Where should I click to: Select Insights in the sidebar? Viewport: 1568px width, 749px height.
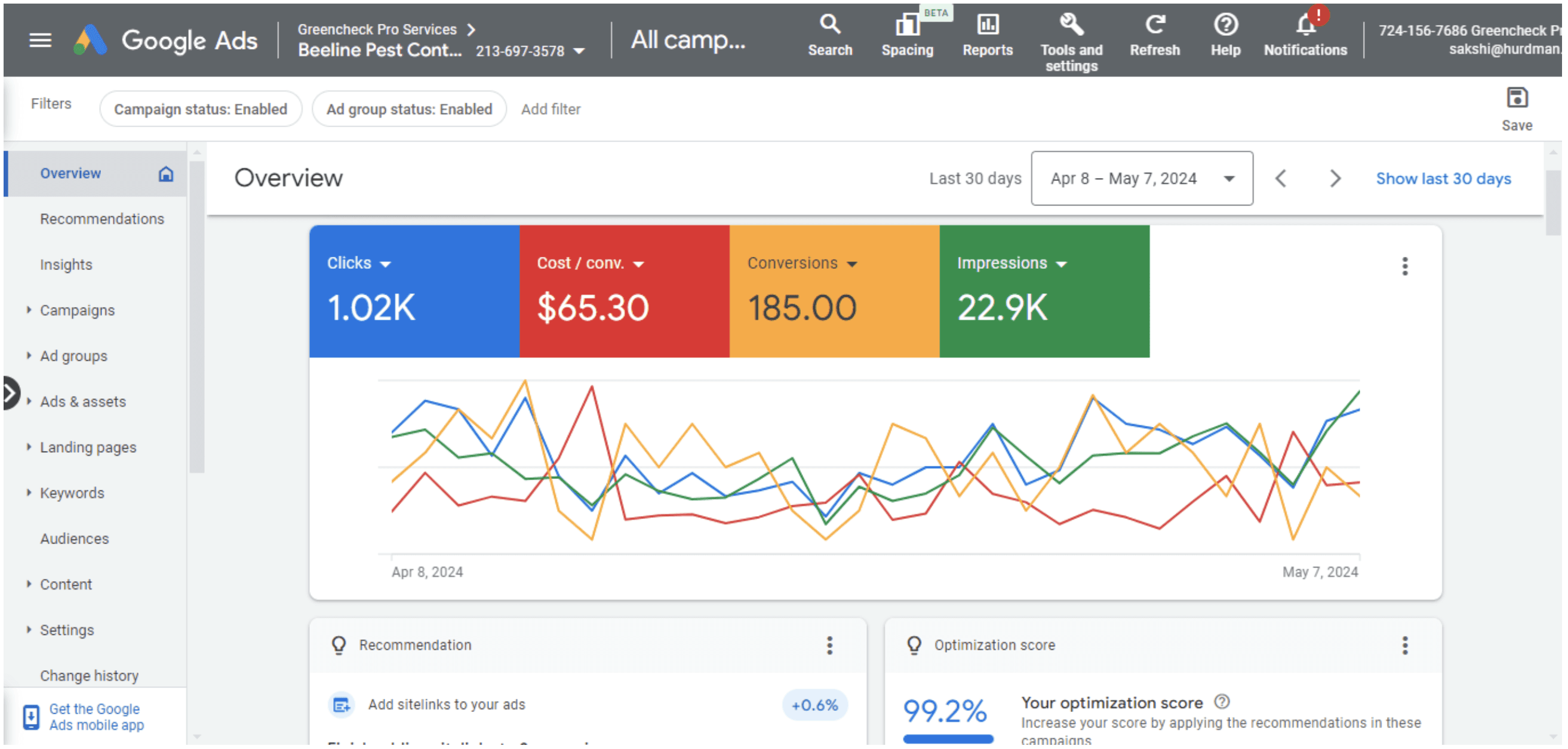click(66, 265)
